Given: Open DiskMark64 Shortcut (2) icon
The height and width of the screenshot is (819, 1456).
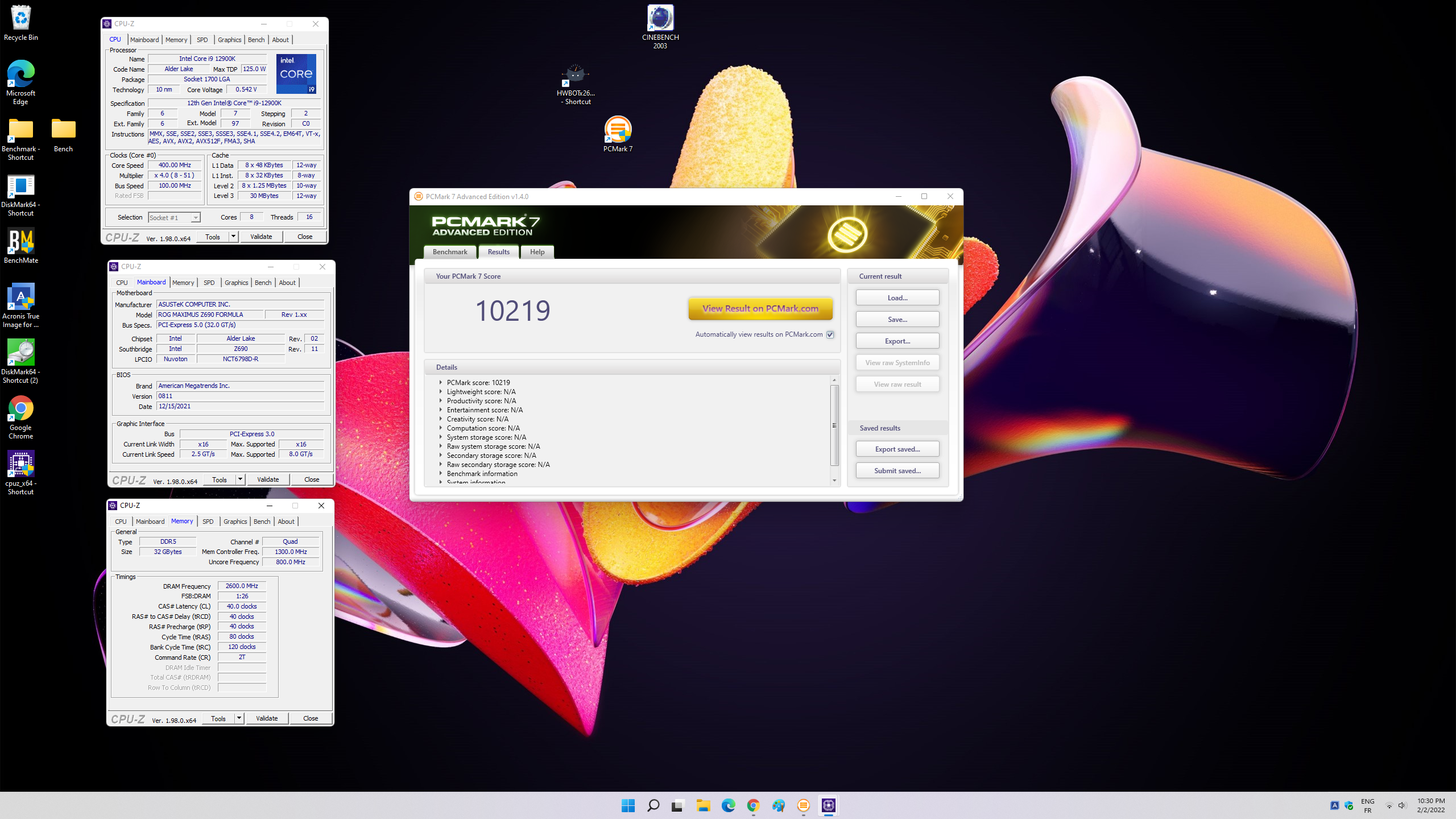Looking at the screenshot, I should (21, 361).
